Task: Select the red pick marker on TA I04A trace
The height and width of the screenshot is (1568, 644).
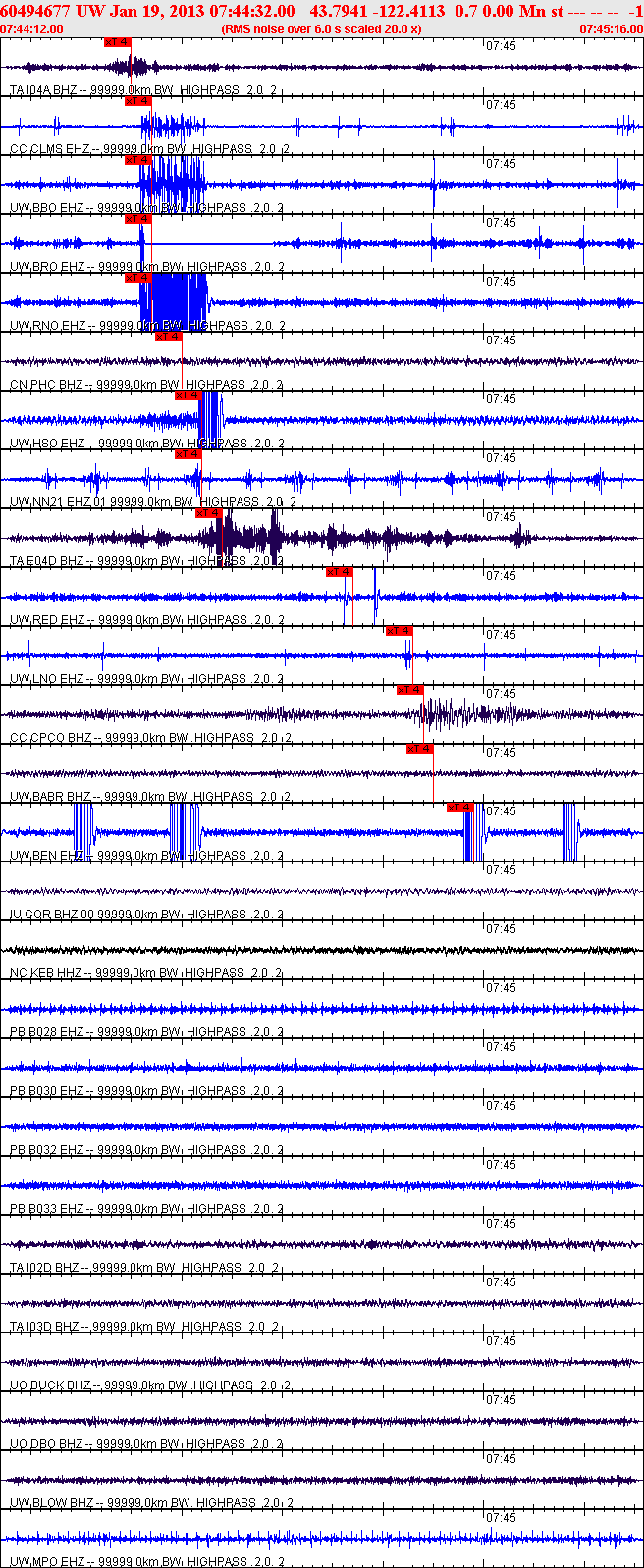Action: (117, 42)
